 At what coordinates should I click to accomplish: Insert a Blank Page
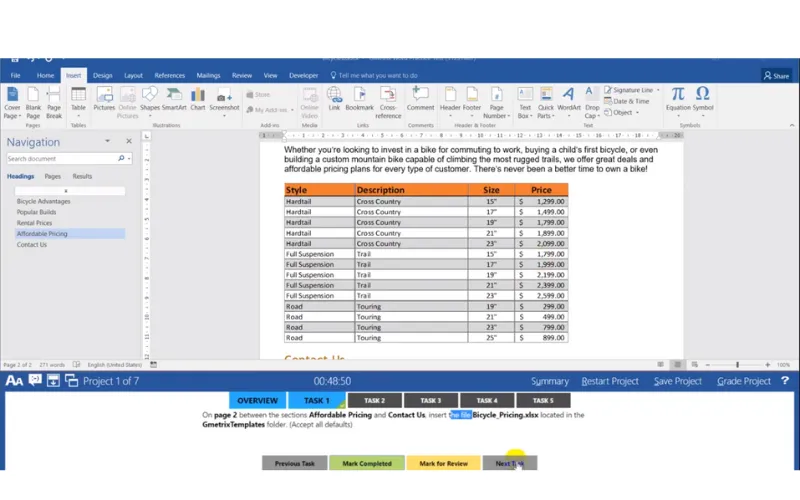click(x=33, y=103)
